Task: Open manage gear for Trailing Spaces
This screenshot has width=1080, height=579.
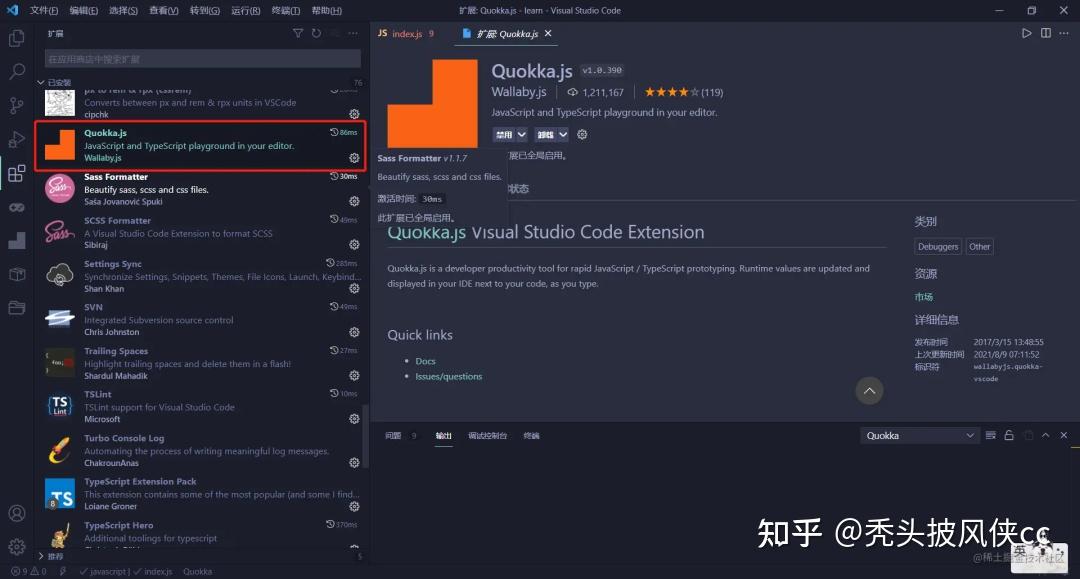Action: 354,375
